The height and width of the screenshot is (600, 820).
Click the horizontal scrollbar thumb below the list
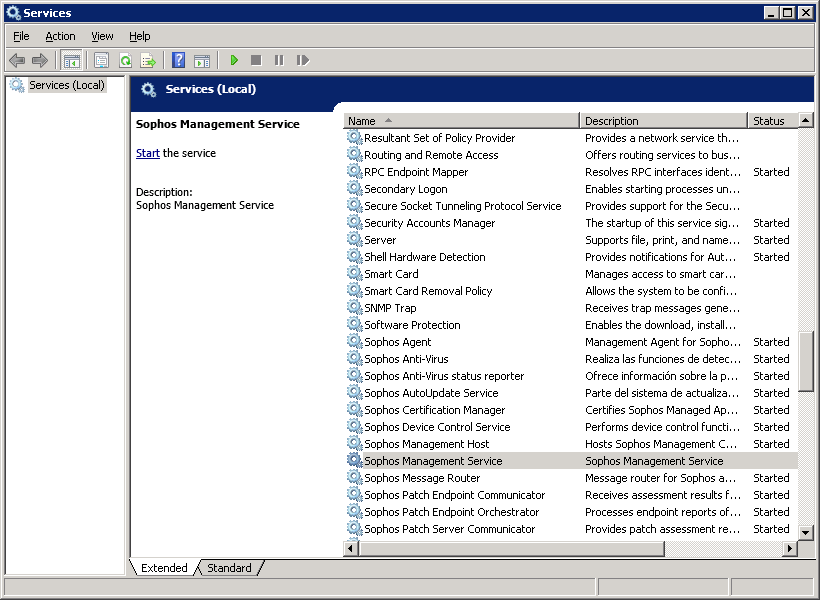511,548
